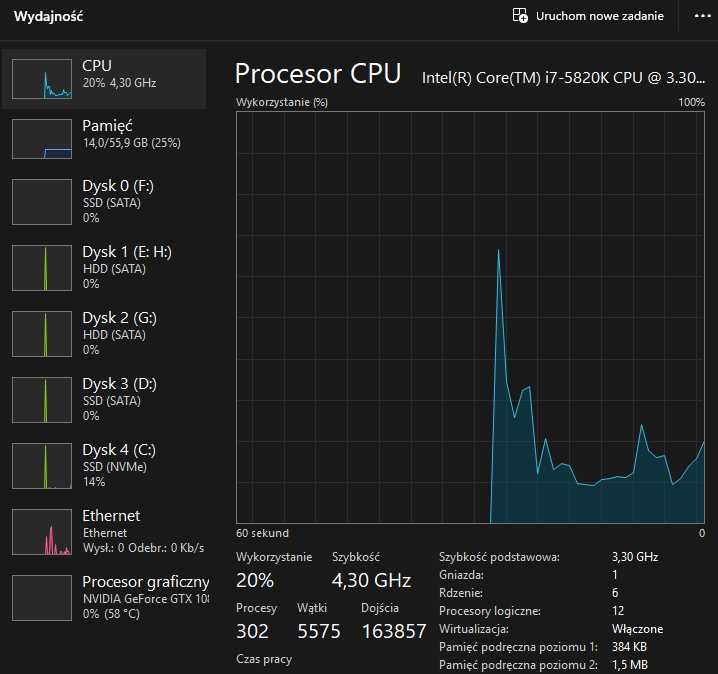718x674 pixels.
Task: Click the CPU usage graph area
Action: pyautogui.click(x=470, y=317)
